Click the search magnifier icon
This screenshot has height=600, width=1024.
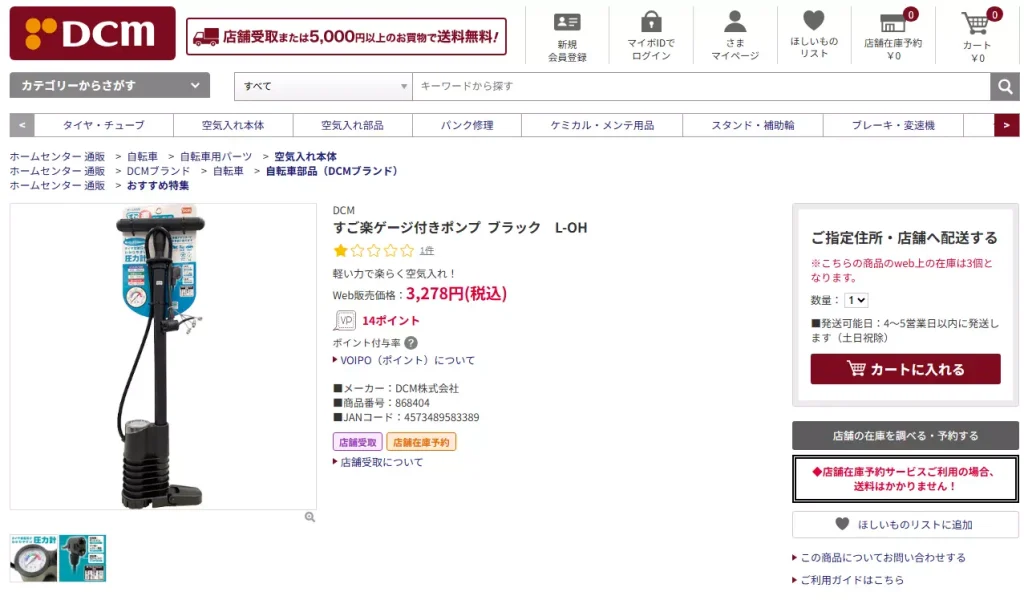pos(1005,87)
